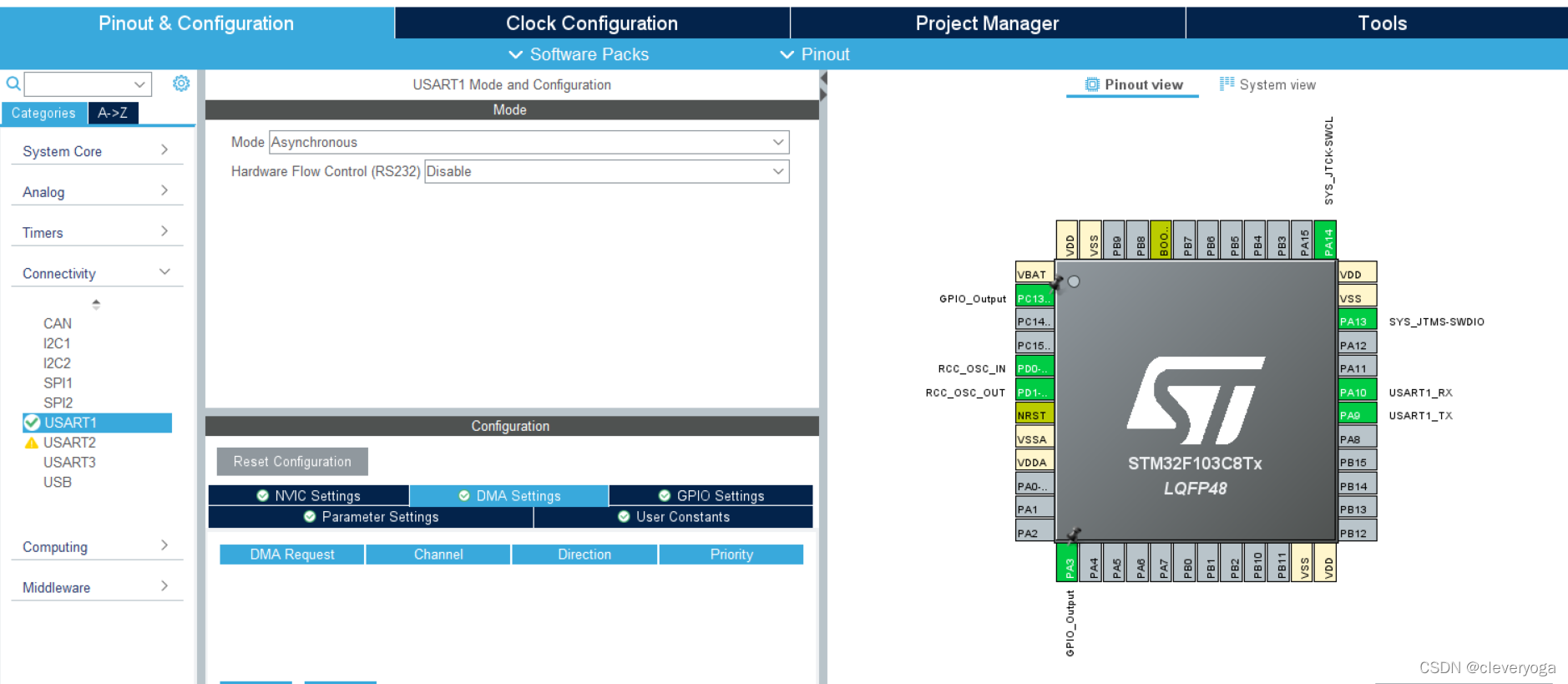Collapse the Connectivity category
The width and height of the screenshot is (1568, 684).
pos(97,273)
